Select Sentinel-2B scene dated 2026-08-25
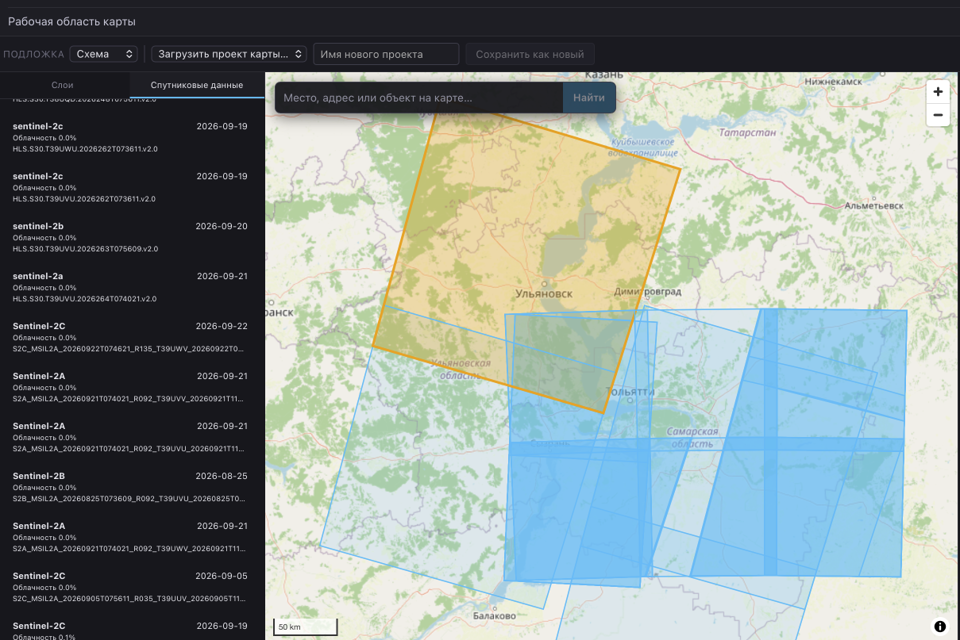This screenshot has height=640, width=960. [130, 487]
